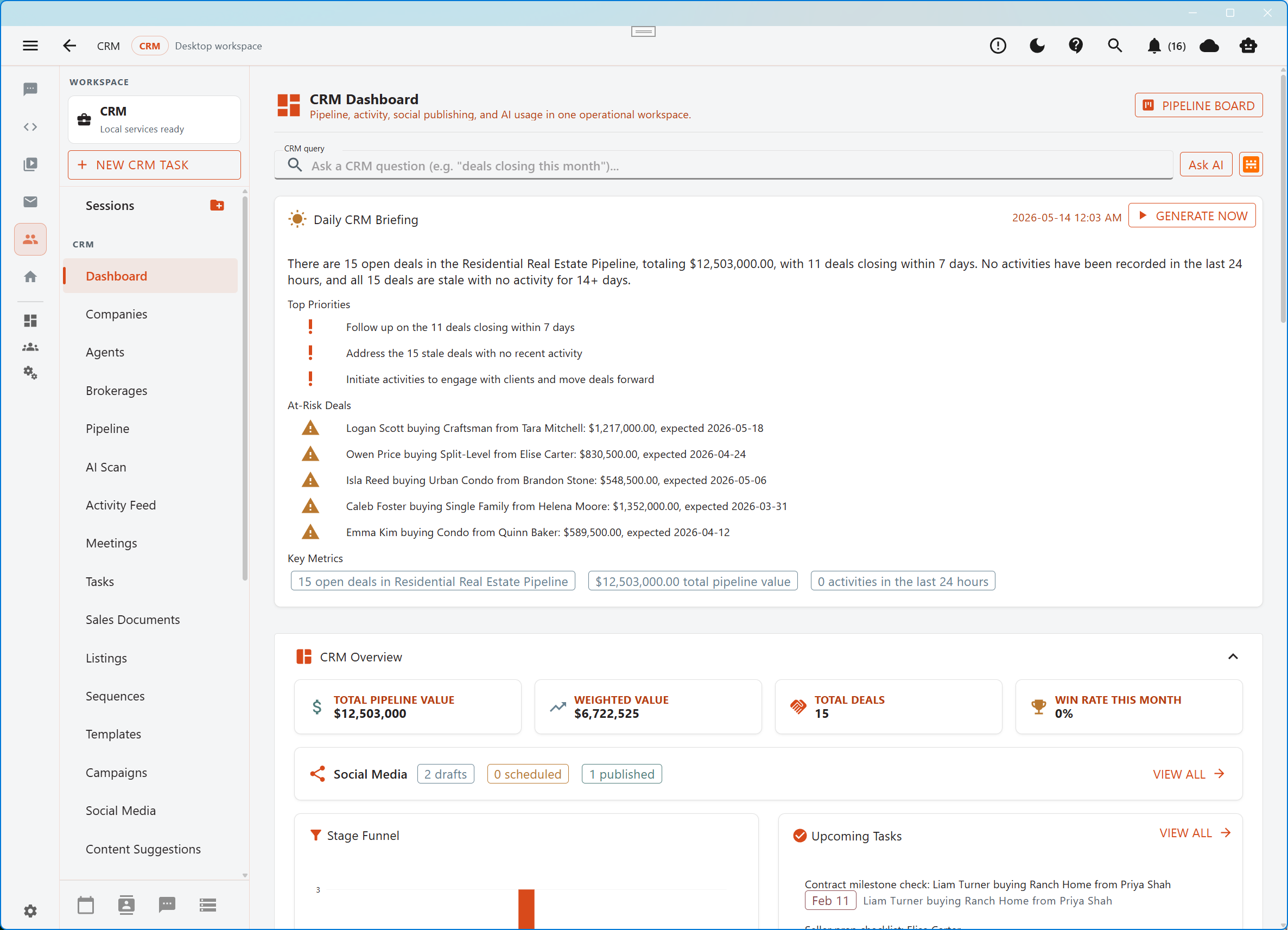This screenshot has width=1288, height=930.
Task: Collapse the CRM Overview section
Action: (x=1233, y=657)
